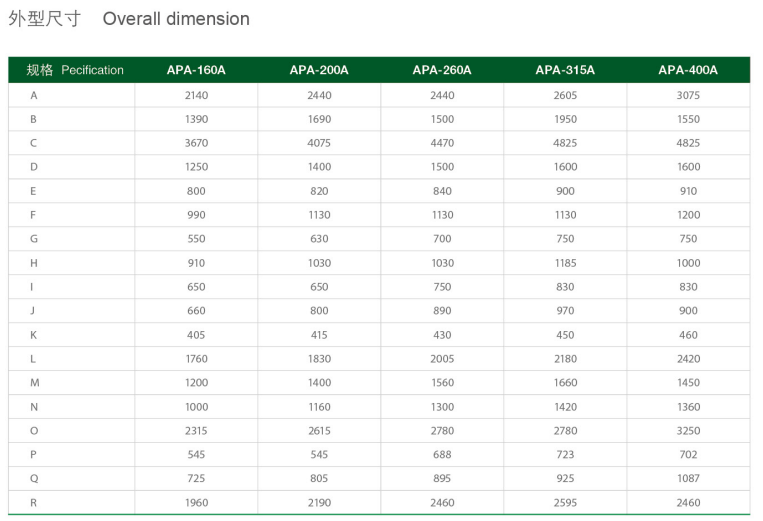Screen dimensions: 763x521
Task: Click the Overall dimension title
Action: click(x=176, y=19)
